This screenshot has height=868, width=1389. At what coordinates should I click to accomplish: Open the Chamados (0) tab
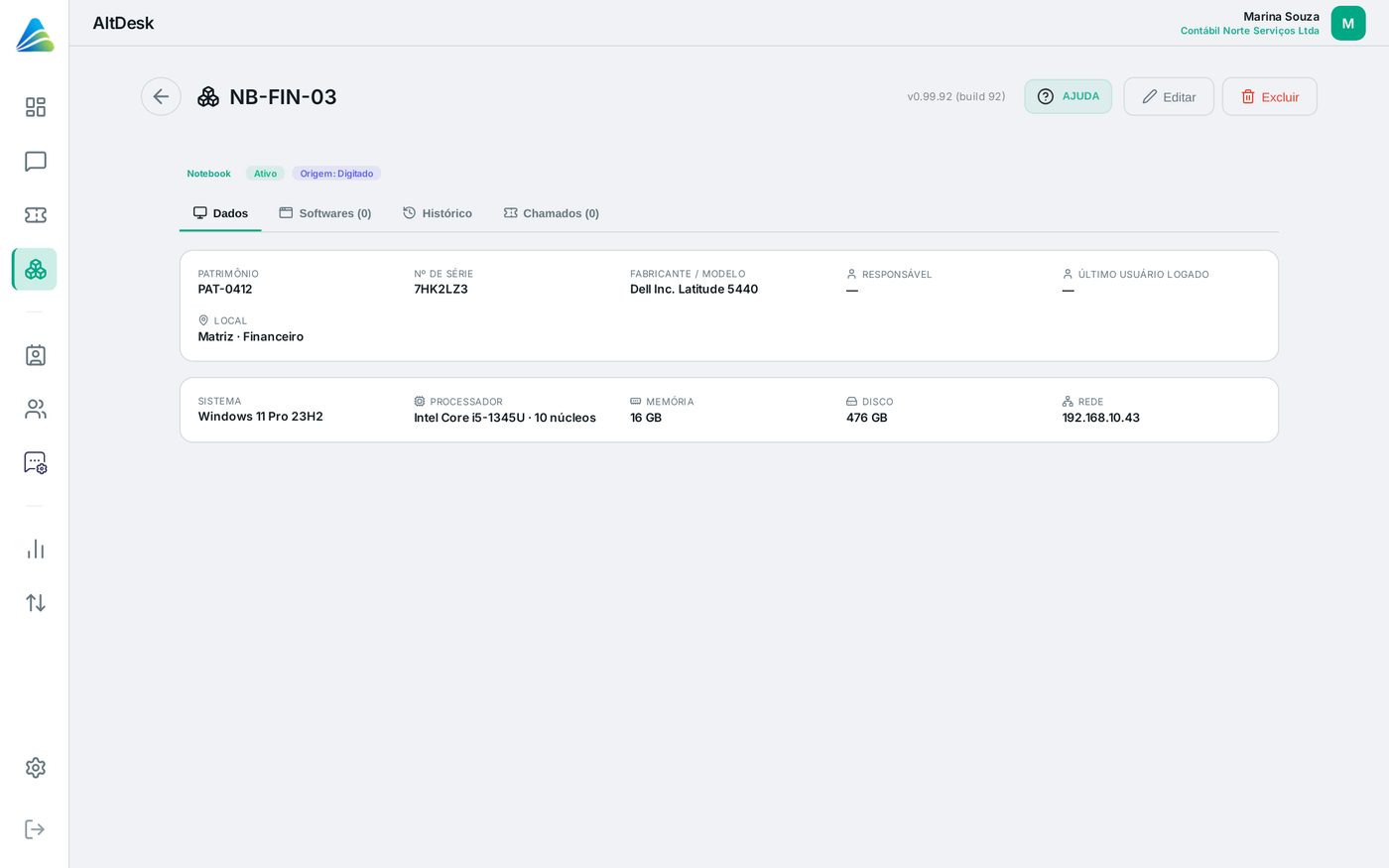coord(552,213)
